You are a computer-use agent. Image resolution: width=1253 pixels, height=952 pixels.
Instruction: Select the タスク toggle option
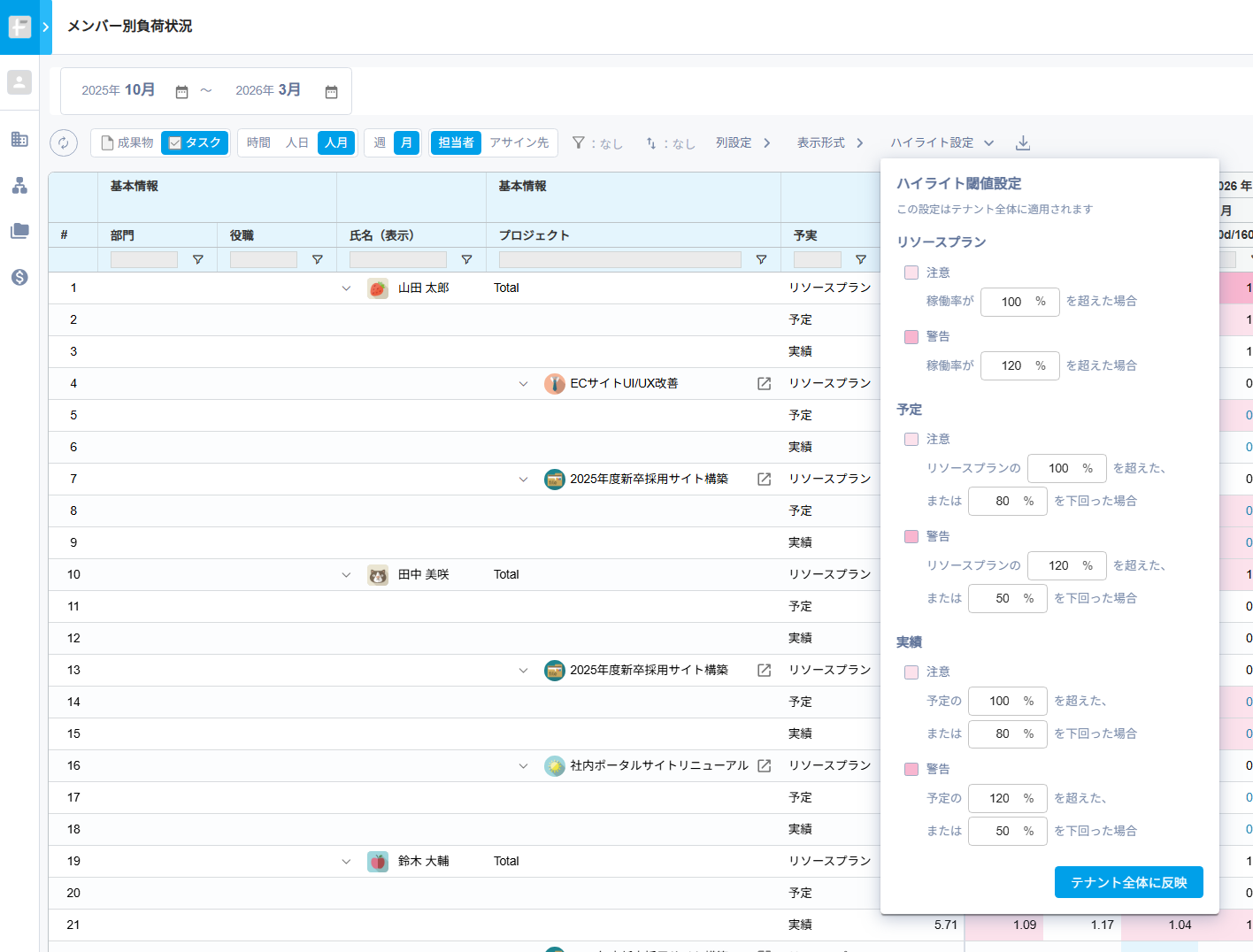(x=195, y=142)
